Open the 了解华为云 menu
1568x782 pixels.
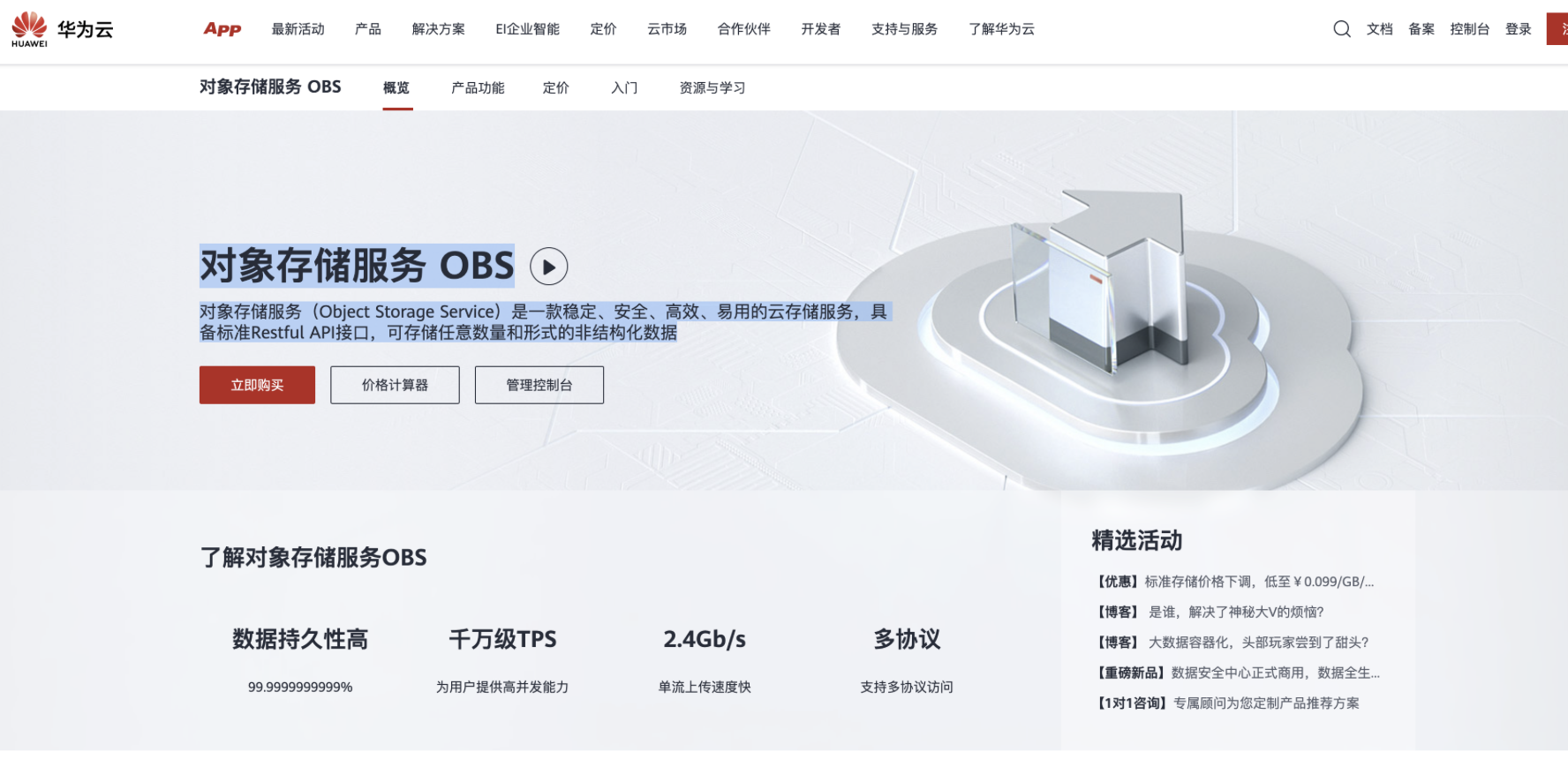(x=1002, y=29)
